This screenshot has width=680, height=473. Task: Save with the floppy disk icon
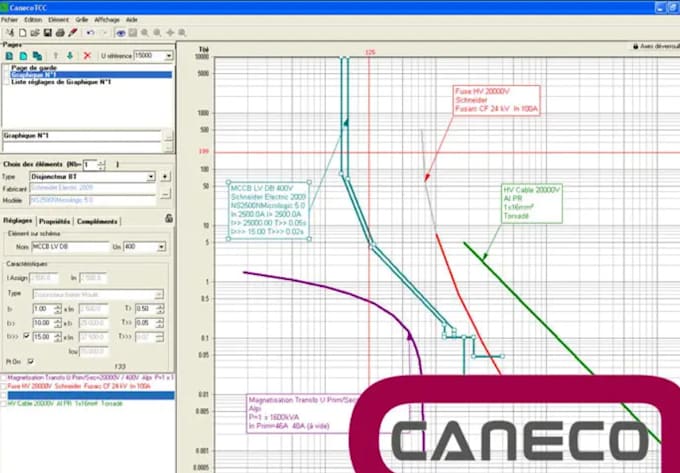(48, 33)
